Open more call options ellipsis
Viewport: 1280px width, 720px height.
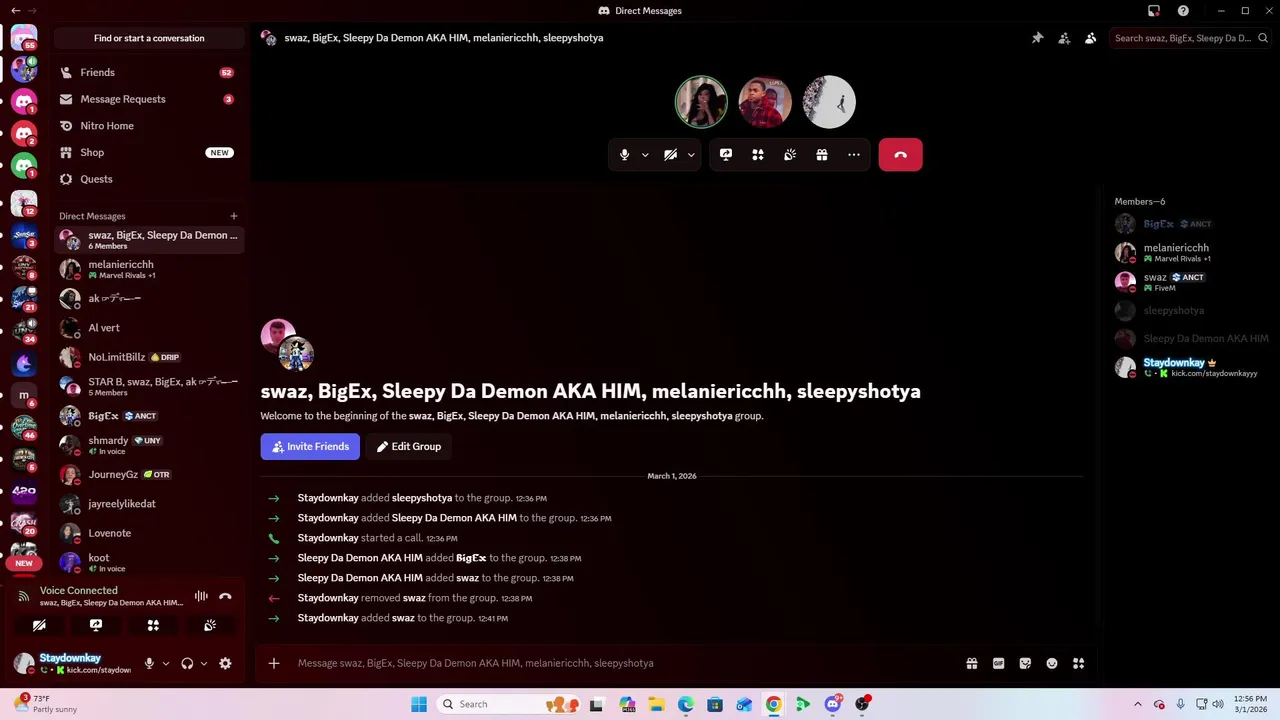(x=854, y=155)
